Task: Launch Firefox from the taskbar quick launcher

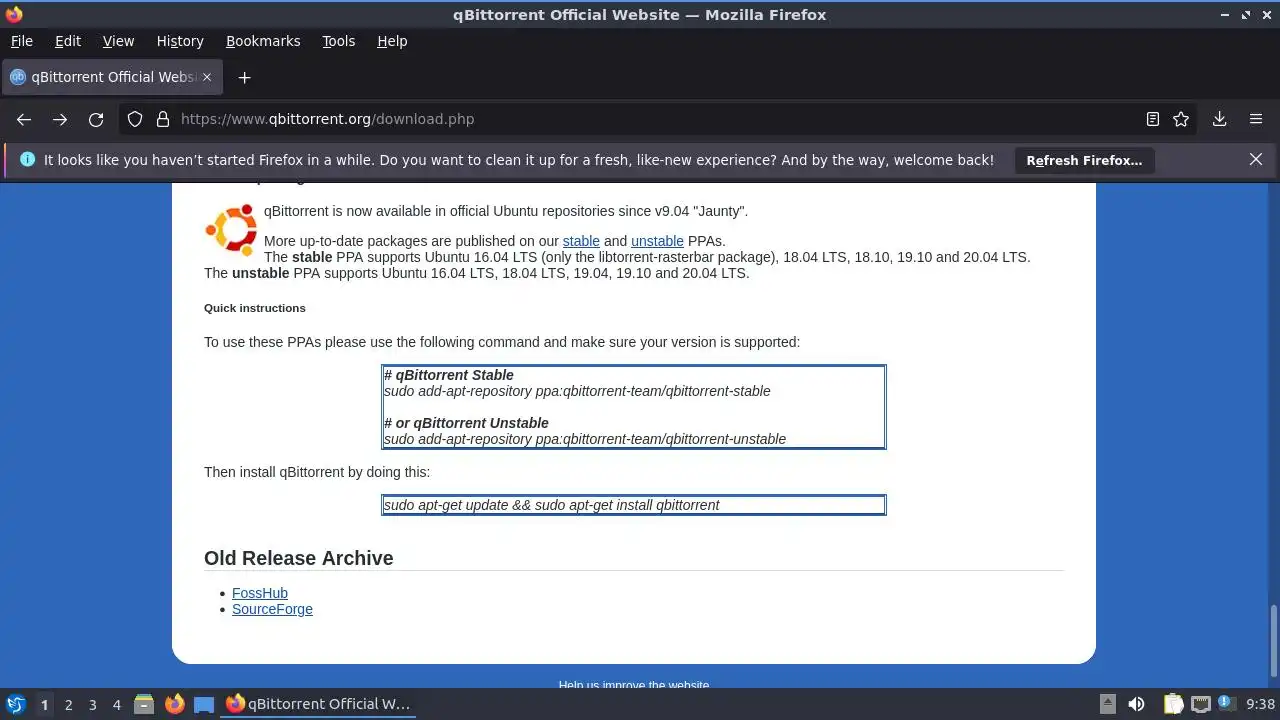Action: (174, 704)
